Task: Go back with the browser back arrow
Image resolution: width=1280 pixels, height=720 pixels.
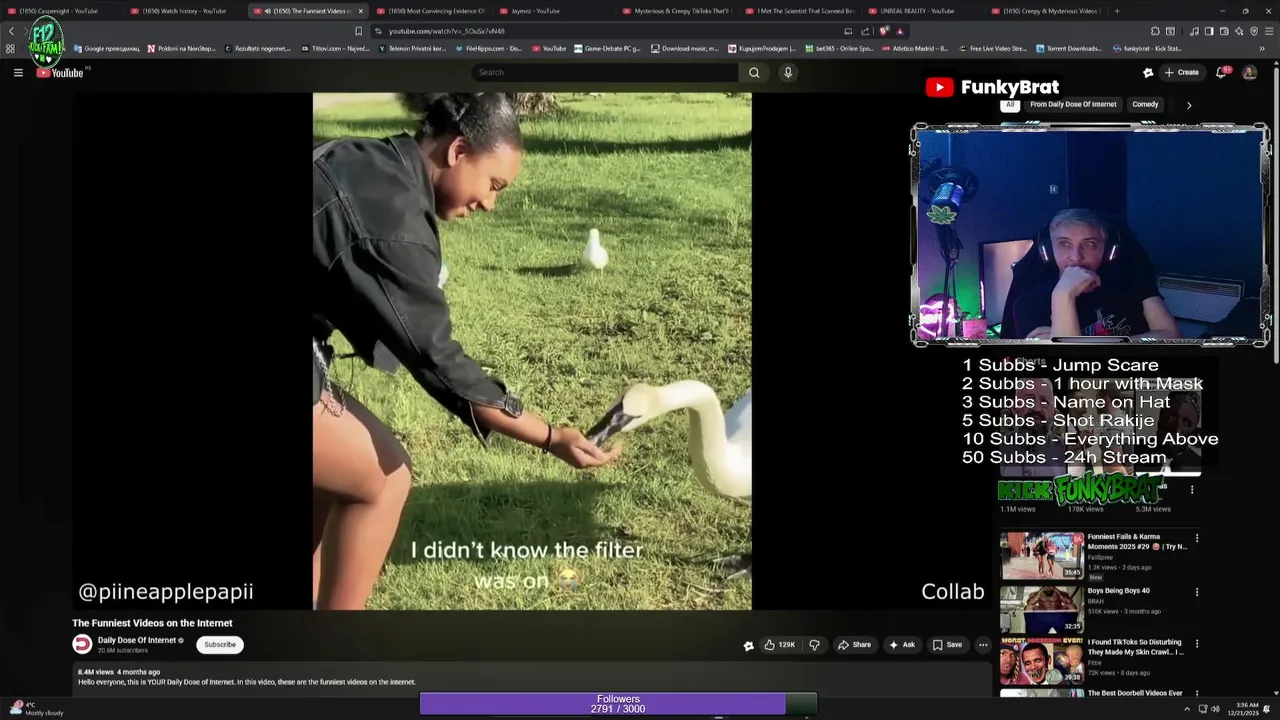Action: [x=11, y=31]
